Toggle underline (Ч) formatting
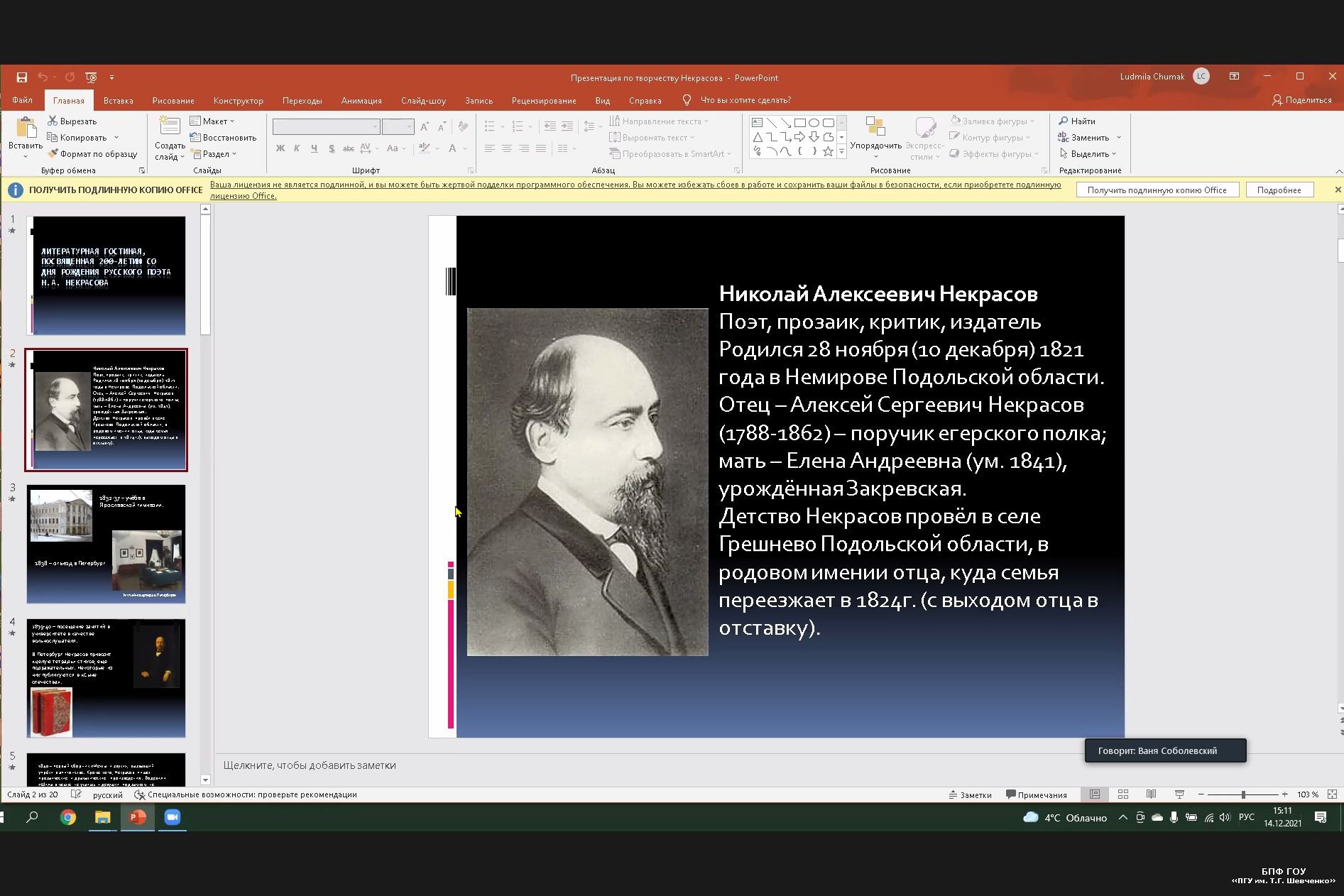Viewport: 1344px width, 896px height. coord(314,148)
